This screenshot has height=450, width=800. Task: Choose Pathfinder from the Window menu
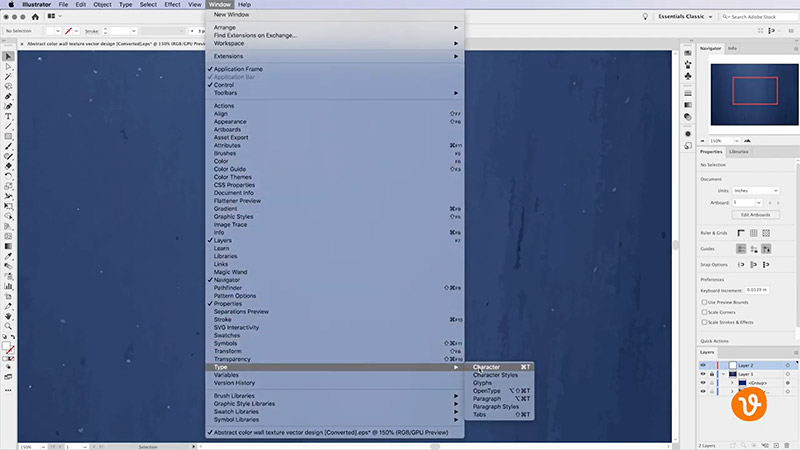click(x=335, y=288)
